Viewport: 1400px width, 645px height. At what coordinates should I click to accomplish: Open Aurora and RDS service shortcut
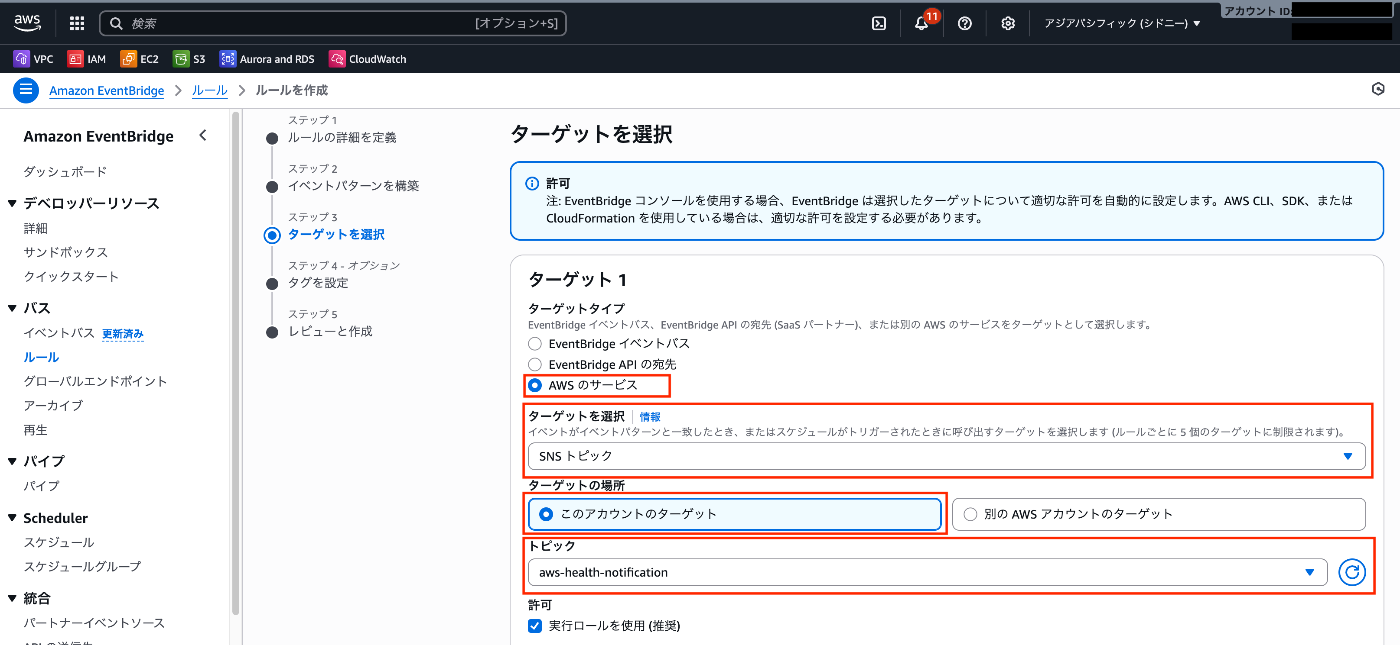(268, 59)
